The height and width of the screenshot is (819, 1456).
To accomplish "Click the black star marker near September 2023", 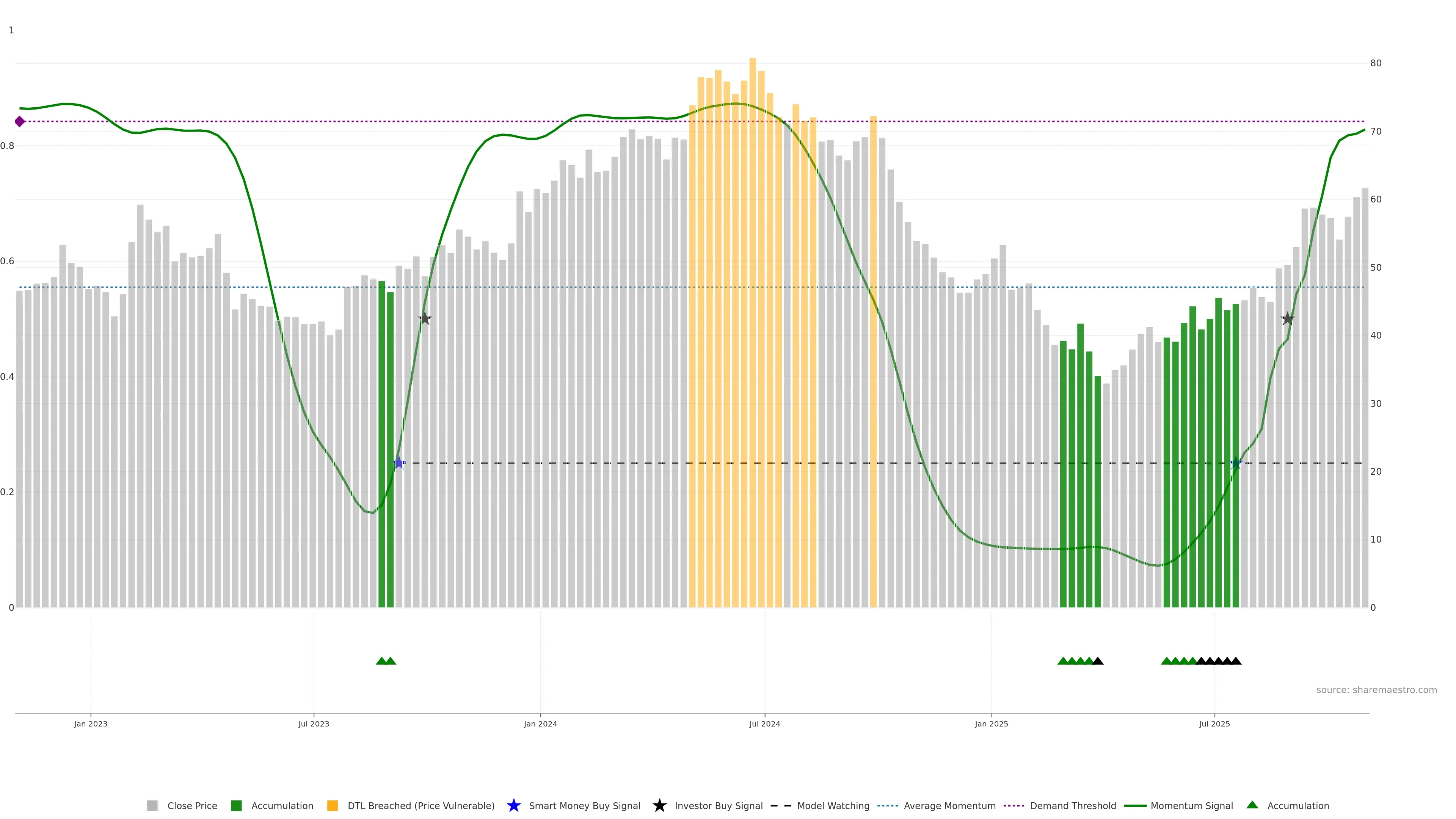I will [425, 319].
